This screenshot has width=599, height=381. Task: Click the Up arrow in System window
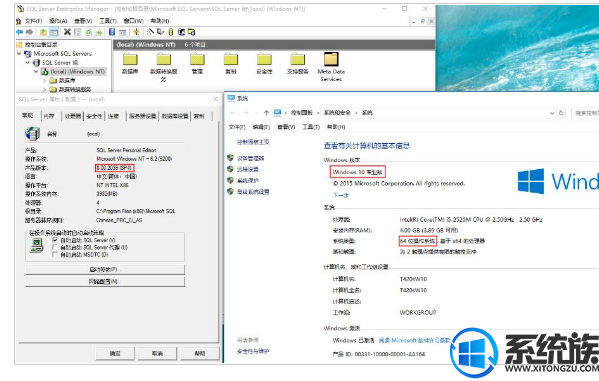click(x=266, y=113)
